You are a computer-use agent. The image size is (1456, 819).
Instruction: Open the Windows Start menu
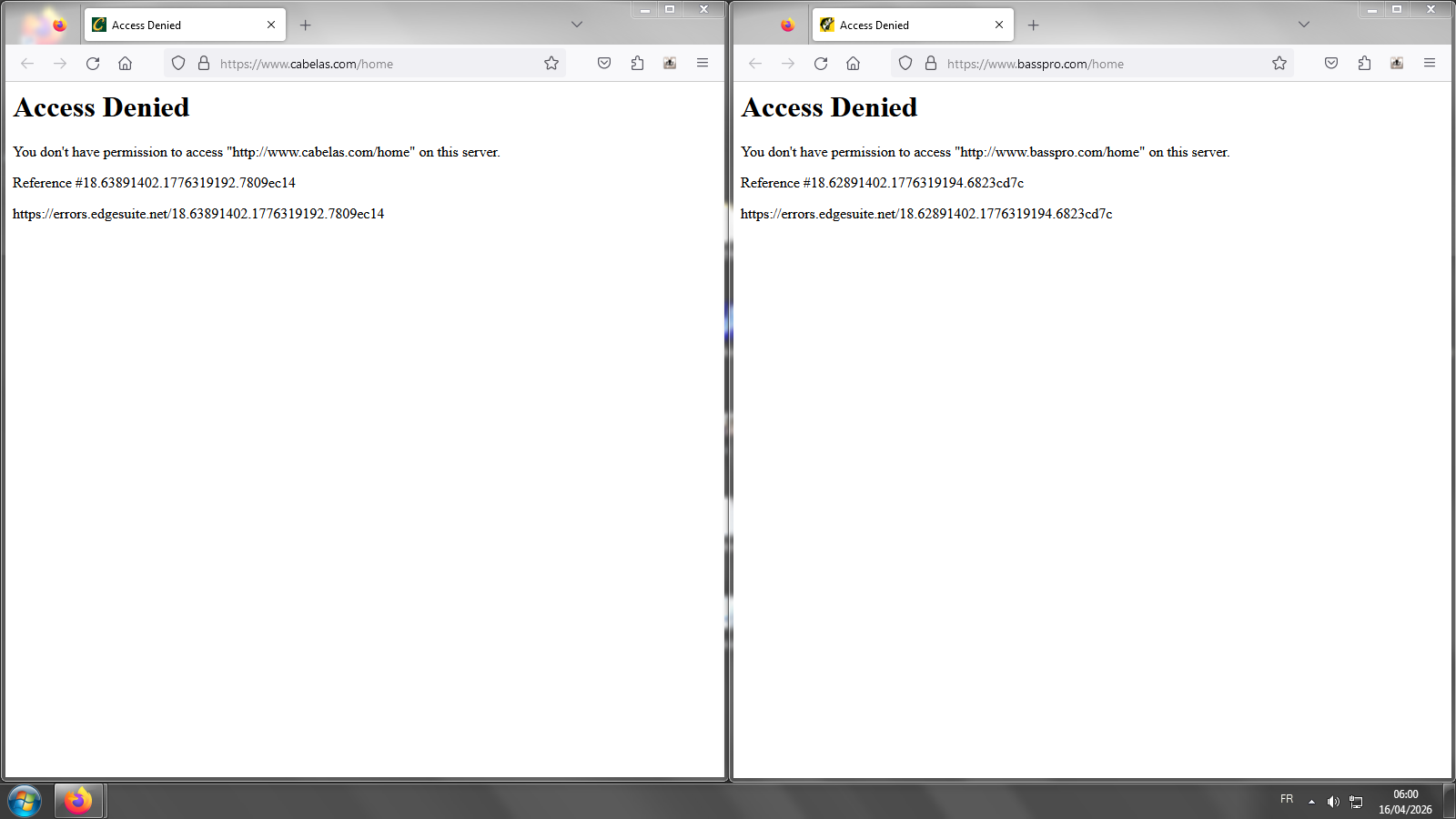click(x=25, y=802)
